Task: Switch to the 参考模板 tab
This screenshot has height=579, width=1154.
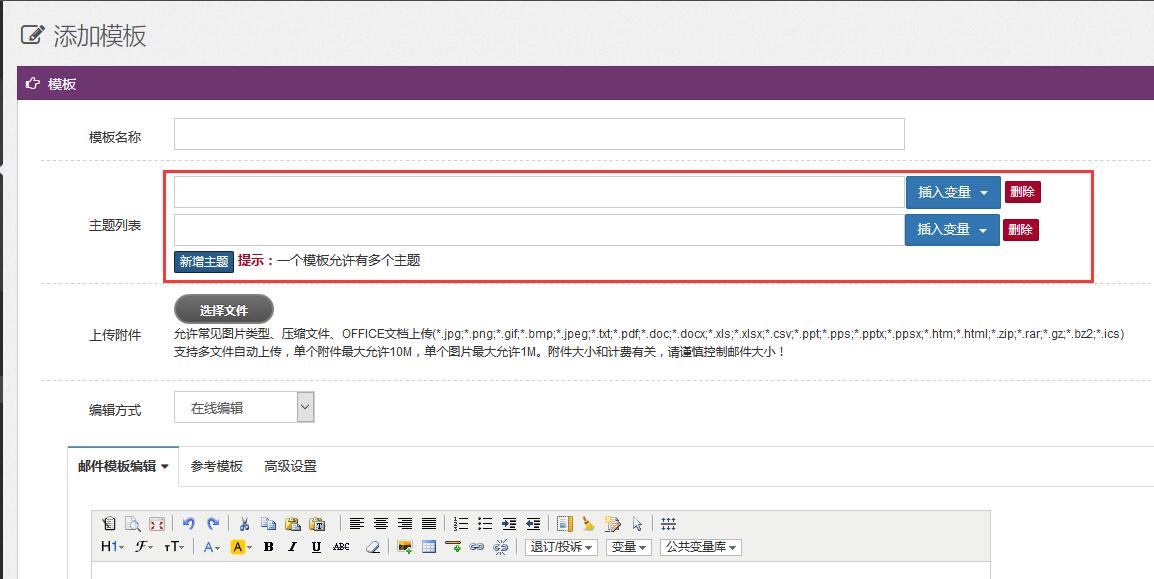Action: pos(217,466)
